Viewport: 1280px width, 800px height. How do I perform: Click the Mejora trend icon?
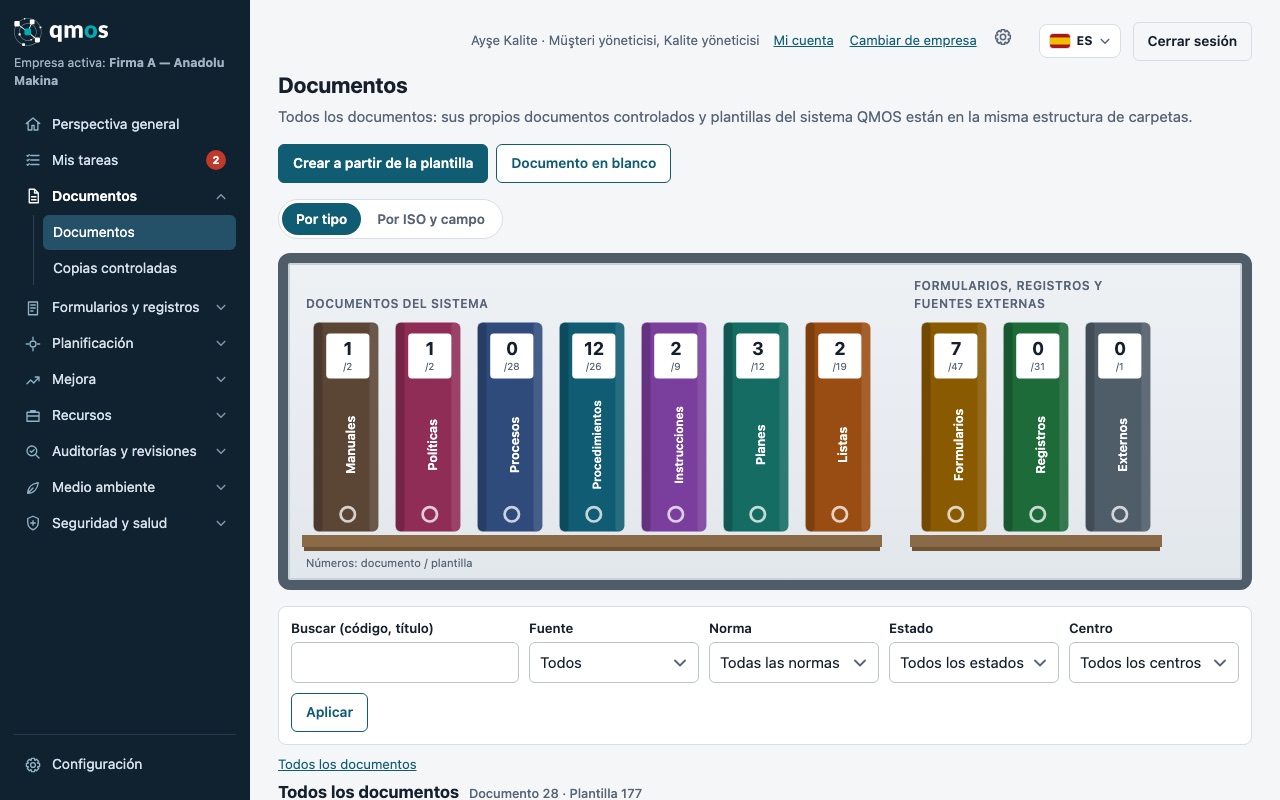[x=33, y=379]
